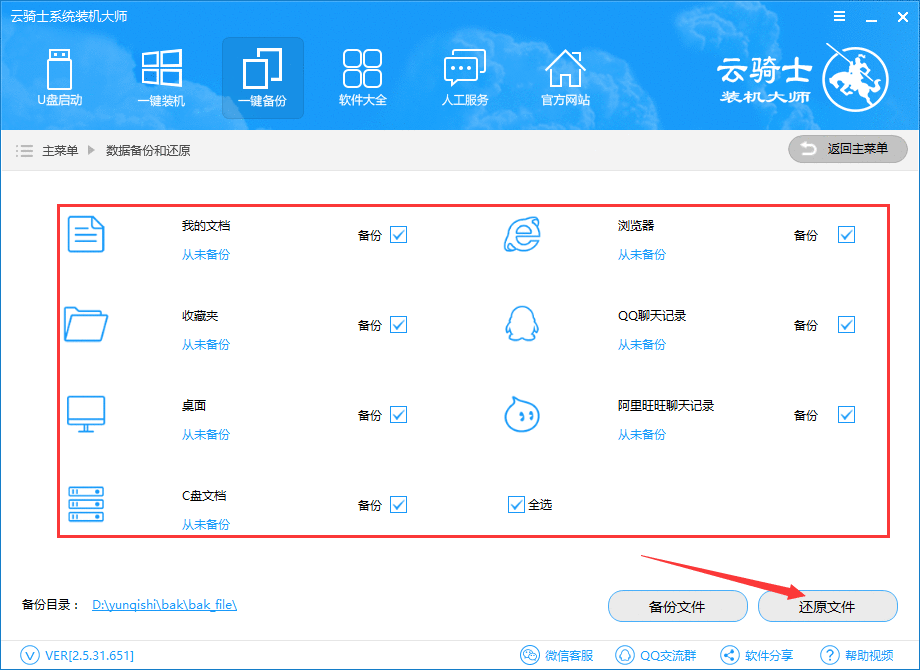This screenshot has height=670, width=920.
Task: Click the 还原文件 restore button
Action: click(x=828, y=606)
